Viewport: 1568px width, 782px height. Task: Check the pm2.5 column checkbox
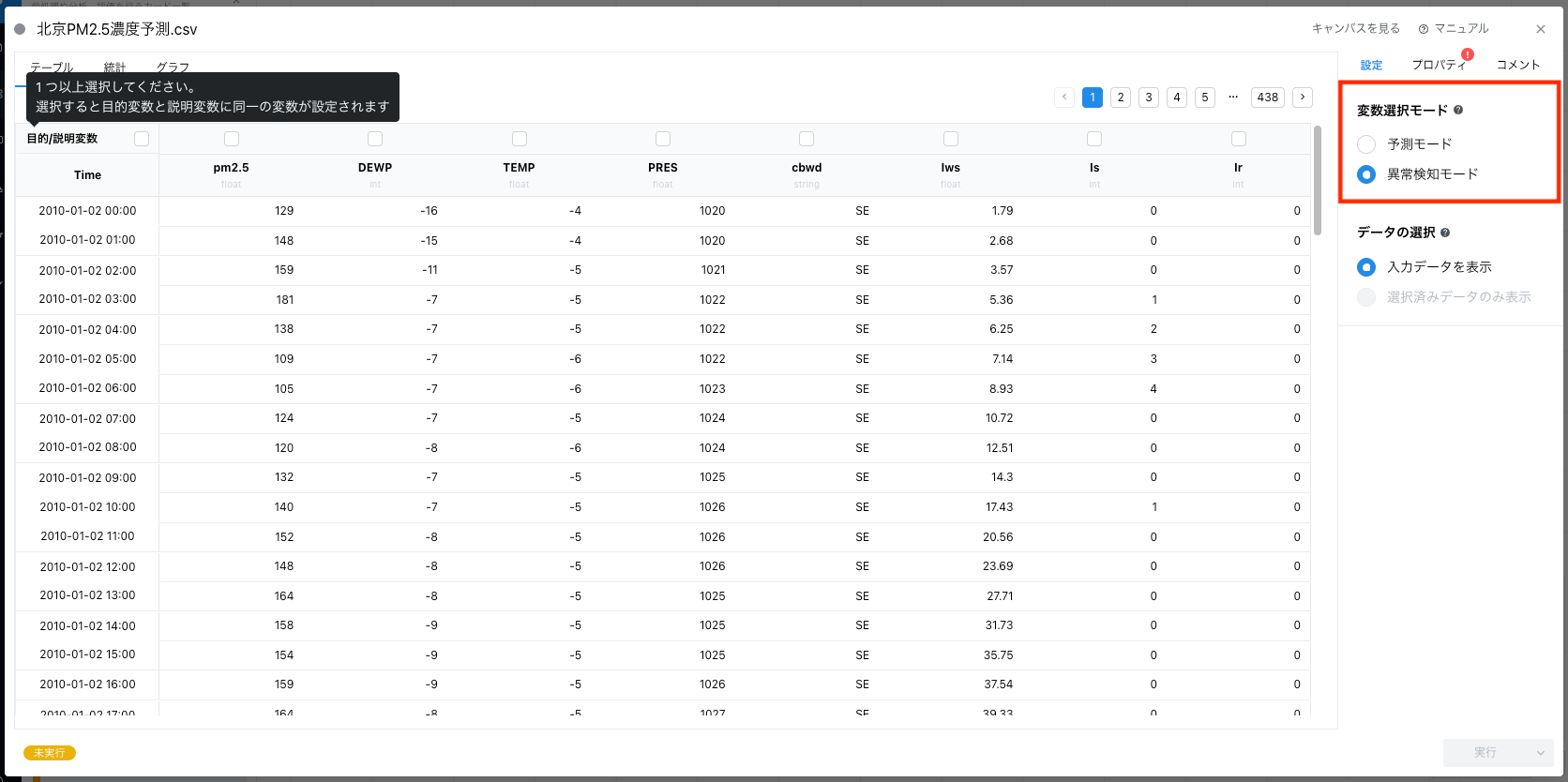coord(232,139)
